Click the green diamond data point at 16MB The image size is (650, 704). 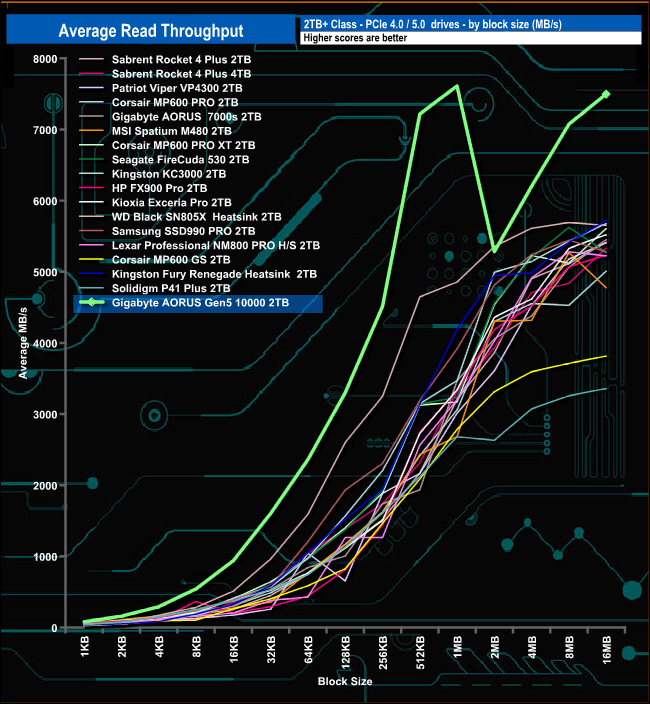tap(606, 94)
